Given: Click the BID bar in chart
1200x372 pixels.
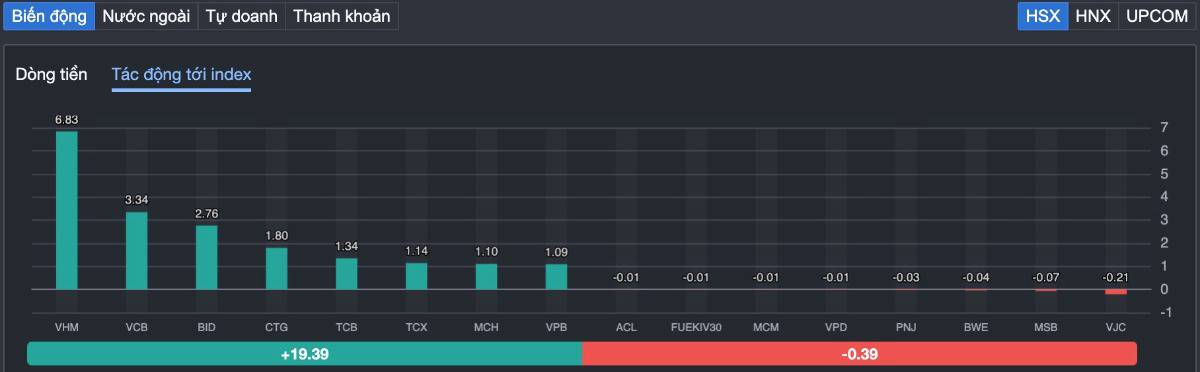Looking at the screenshot, I should [206, 257].
